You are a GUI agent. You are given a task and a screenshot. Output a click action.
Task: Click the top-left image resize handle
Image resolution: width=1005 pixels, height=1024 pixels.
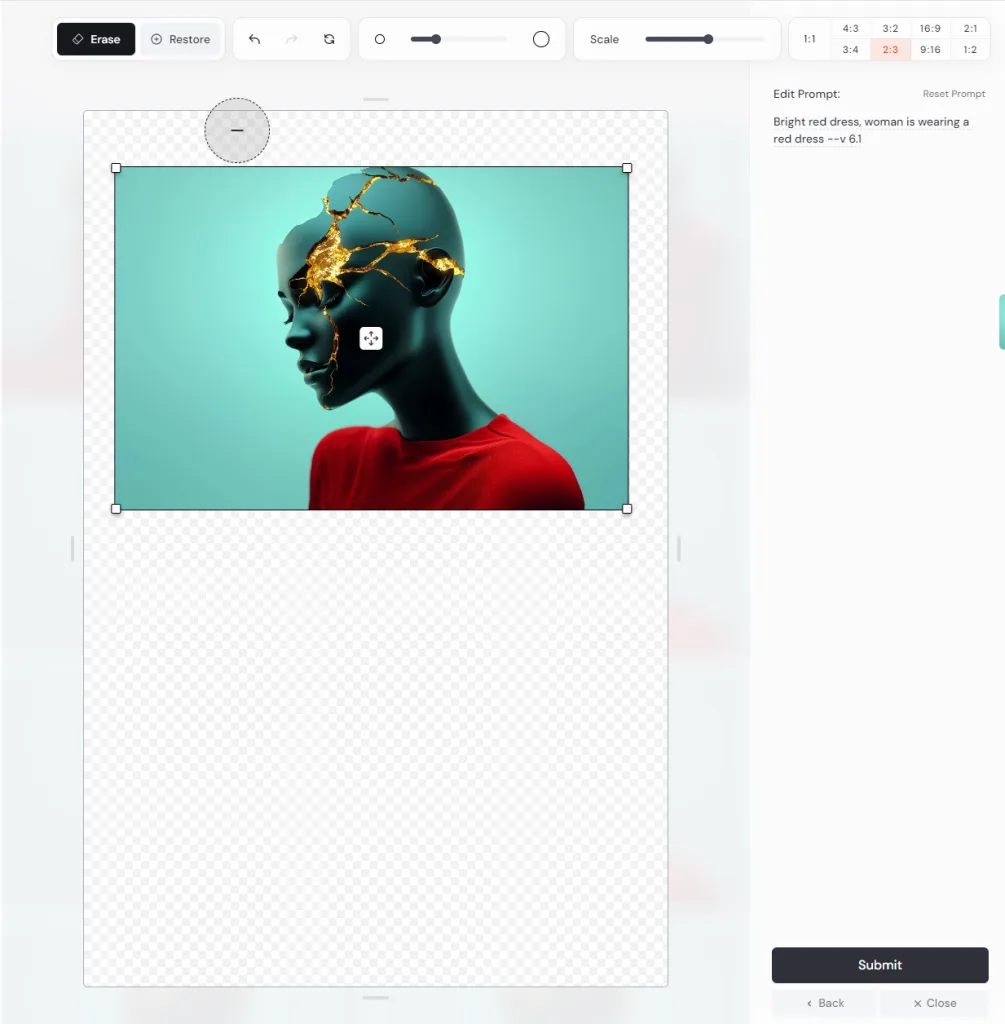pyautogui.click(x=116, y=168)
